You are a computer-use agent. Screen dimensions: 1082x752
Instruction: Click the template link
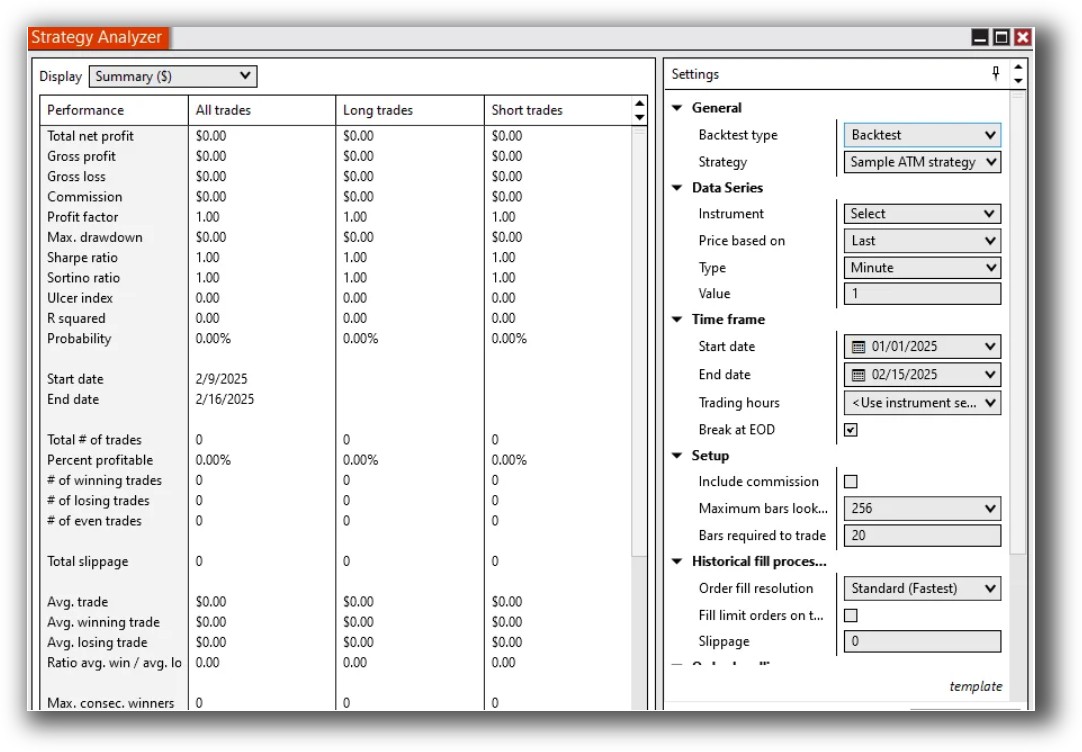point(977,687)
